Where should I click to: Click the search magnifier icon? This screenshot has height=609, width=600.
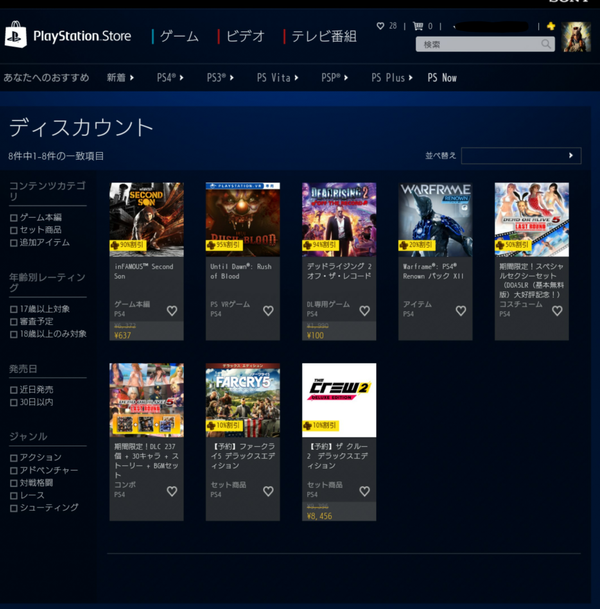tap(546, 44)
